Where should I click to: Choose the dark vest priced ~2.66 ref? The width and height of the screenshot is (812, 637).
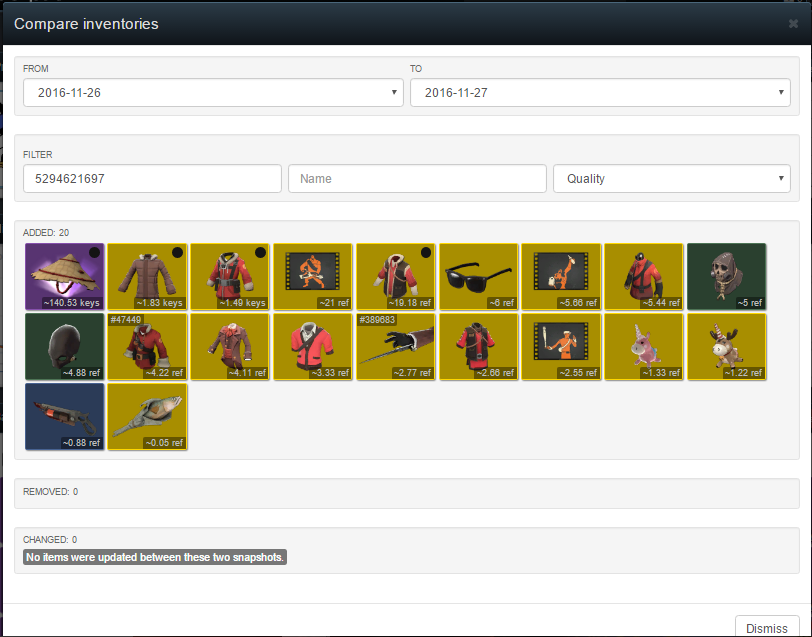tap(479, 346)
